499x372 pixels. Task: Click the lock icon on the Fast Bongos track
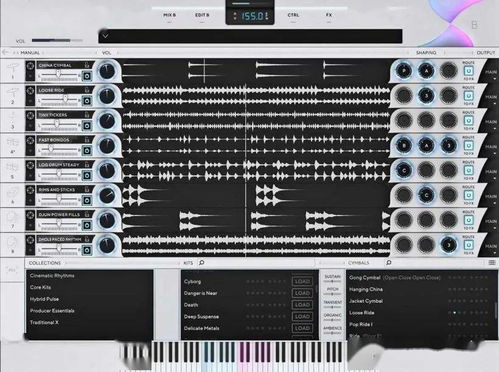click(x=87, y=140)
